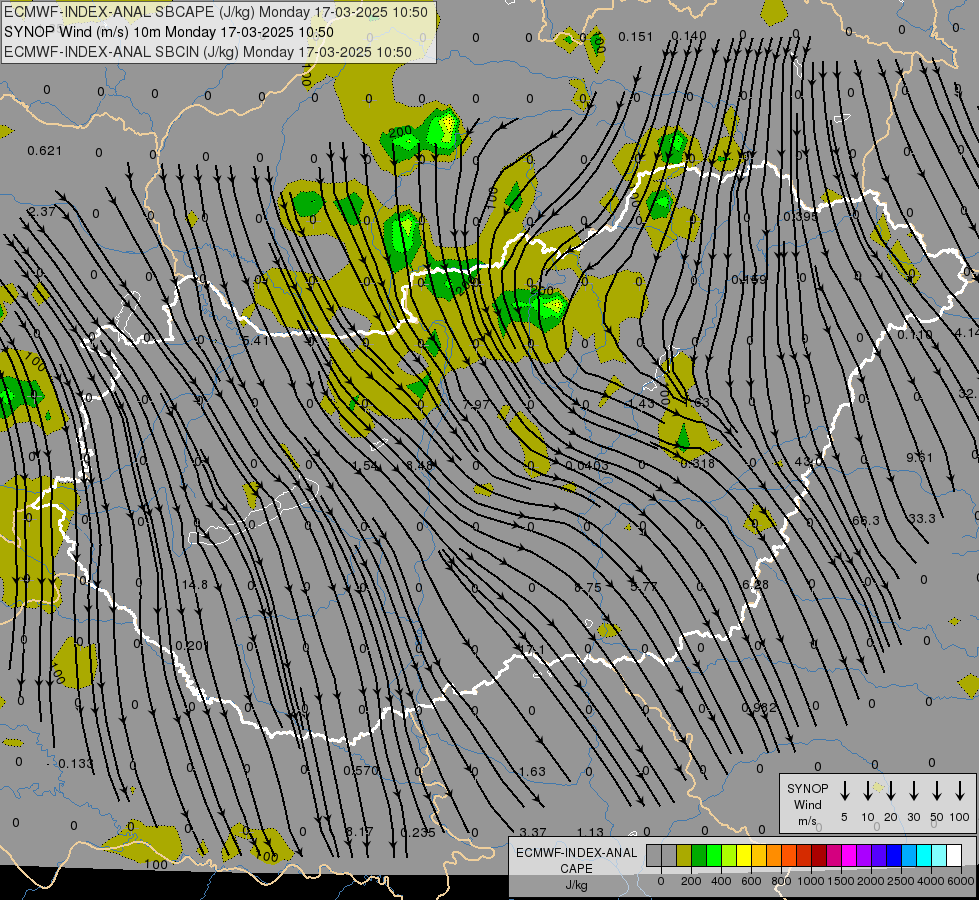Select the lime yellow-green legend swatch
The height and width of the screenshot is (900, 979).
click(729, 855)
